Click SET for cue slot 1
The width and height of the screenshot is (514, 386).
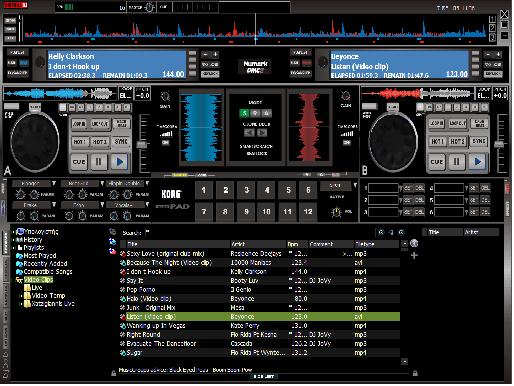pos(408,189)
